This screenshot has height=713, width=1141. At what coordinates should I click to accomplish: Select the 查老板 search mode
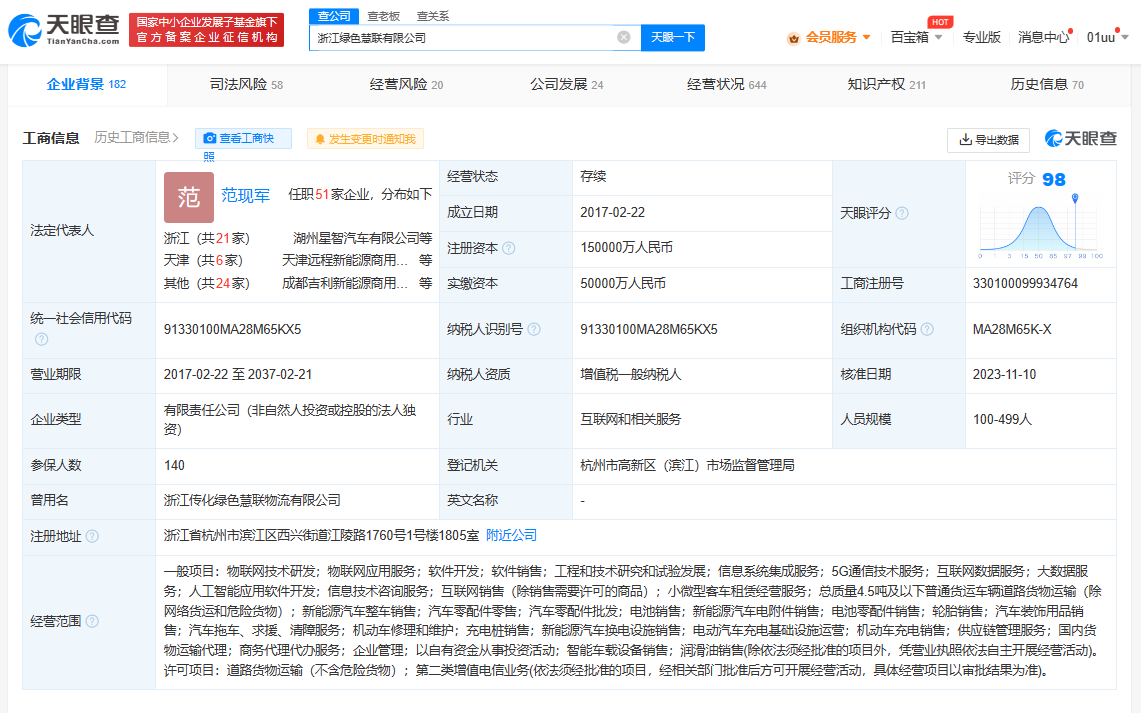tap(383, 16)
